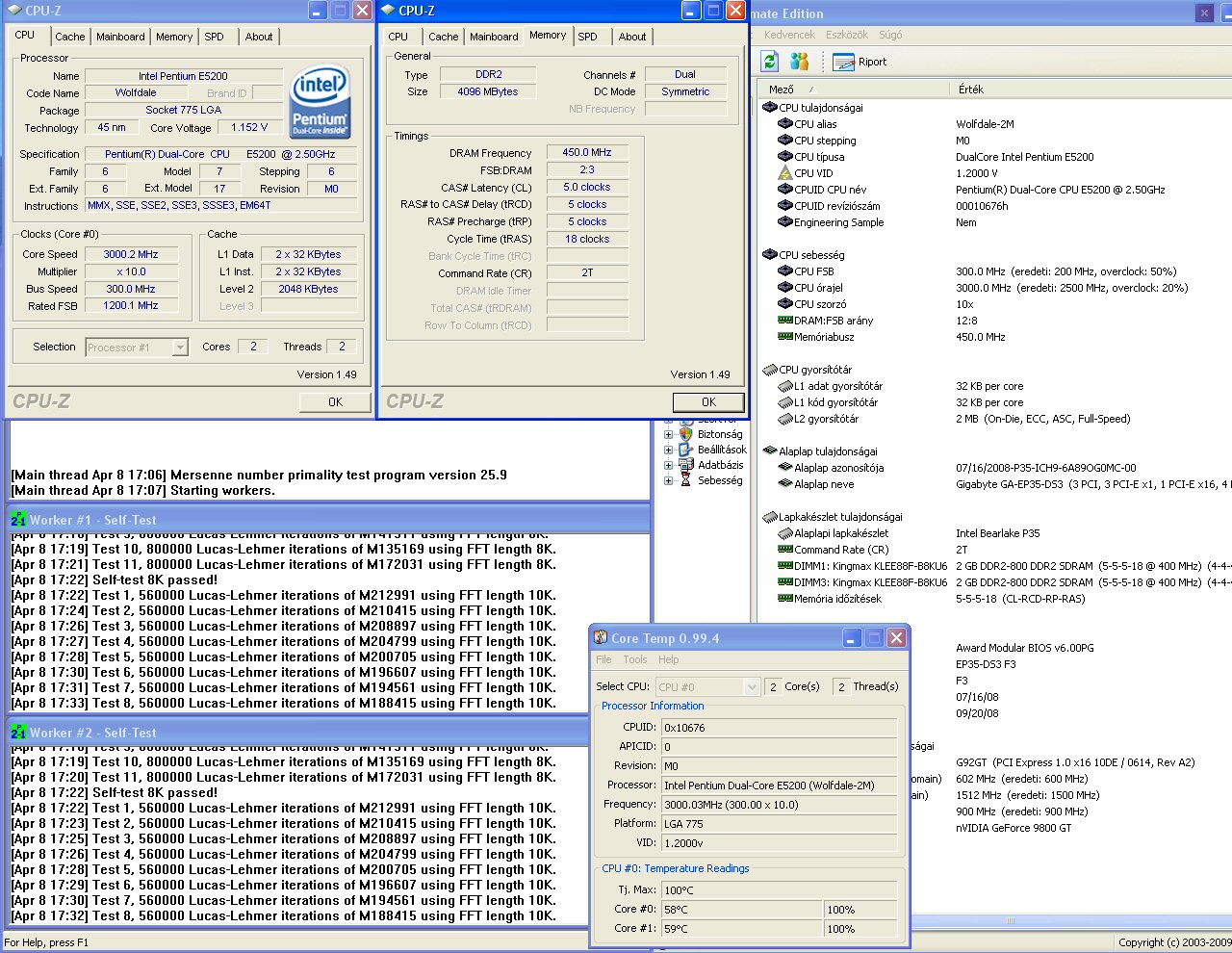Click the warning icon beside CPU VID
Screen dimensions: 1232x953
pyautogui.click(x=785, y=173)
